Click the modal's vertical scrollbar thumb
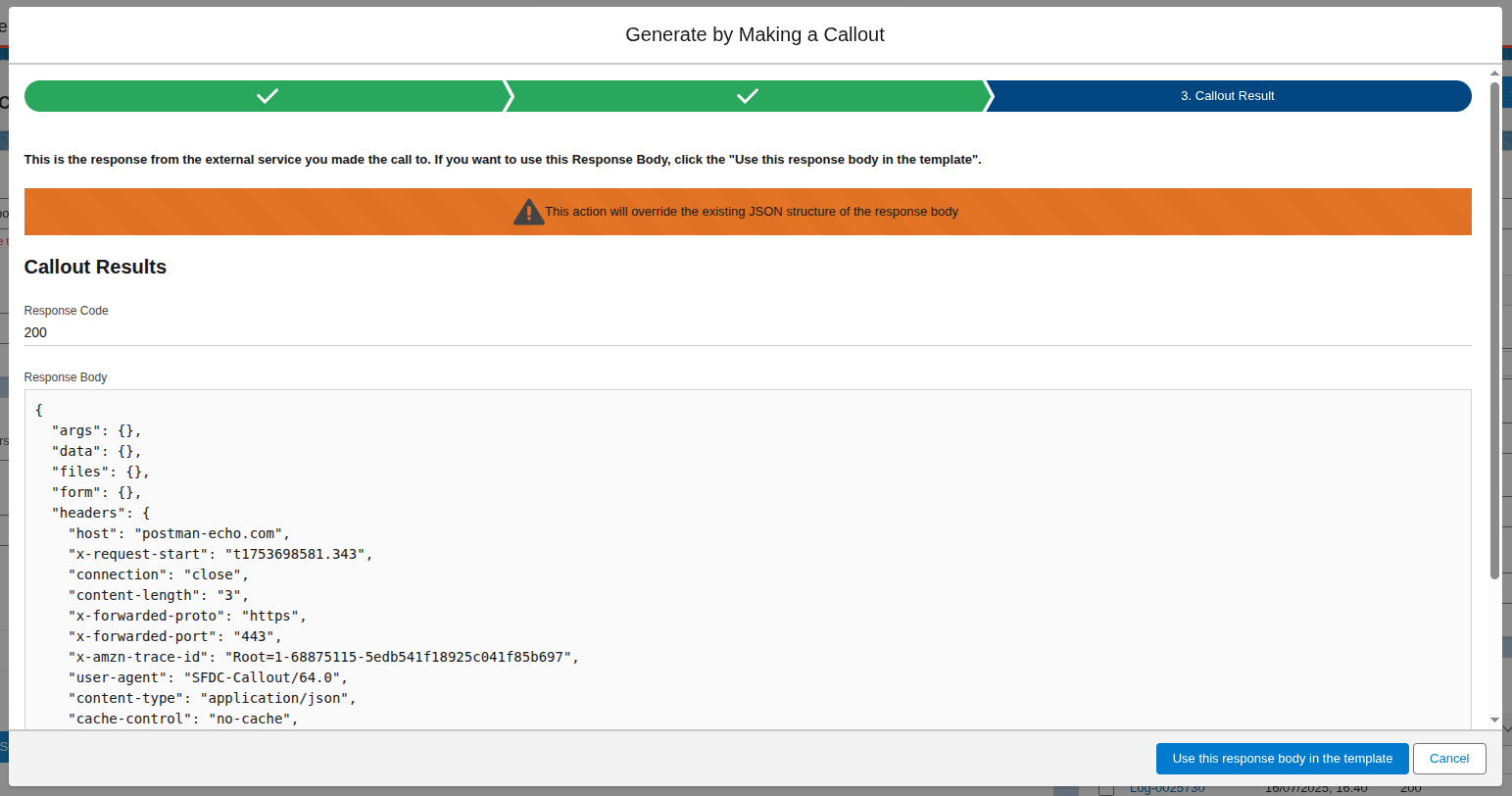The image size is (1512, 796). point(1494,328)
